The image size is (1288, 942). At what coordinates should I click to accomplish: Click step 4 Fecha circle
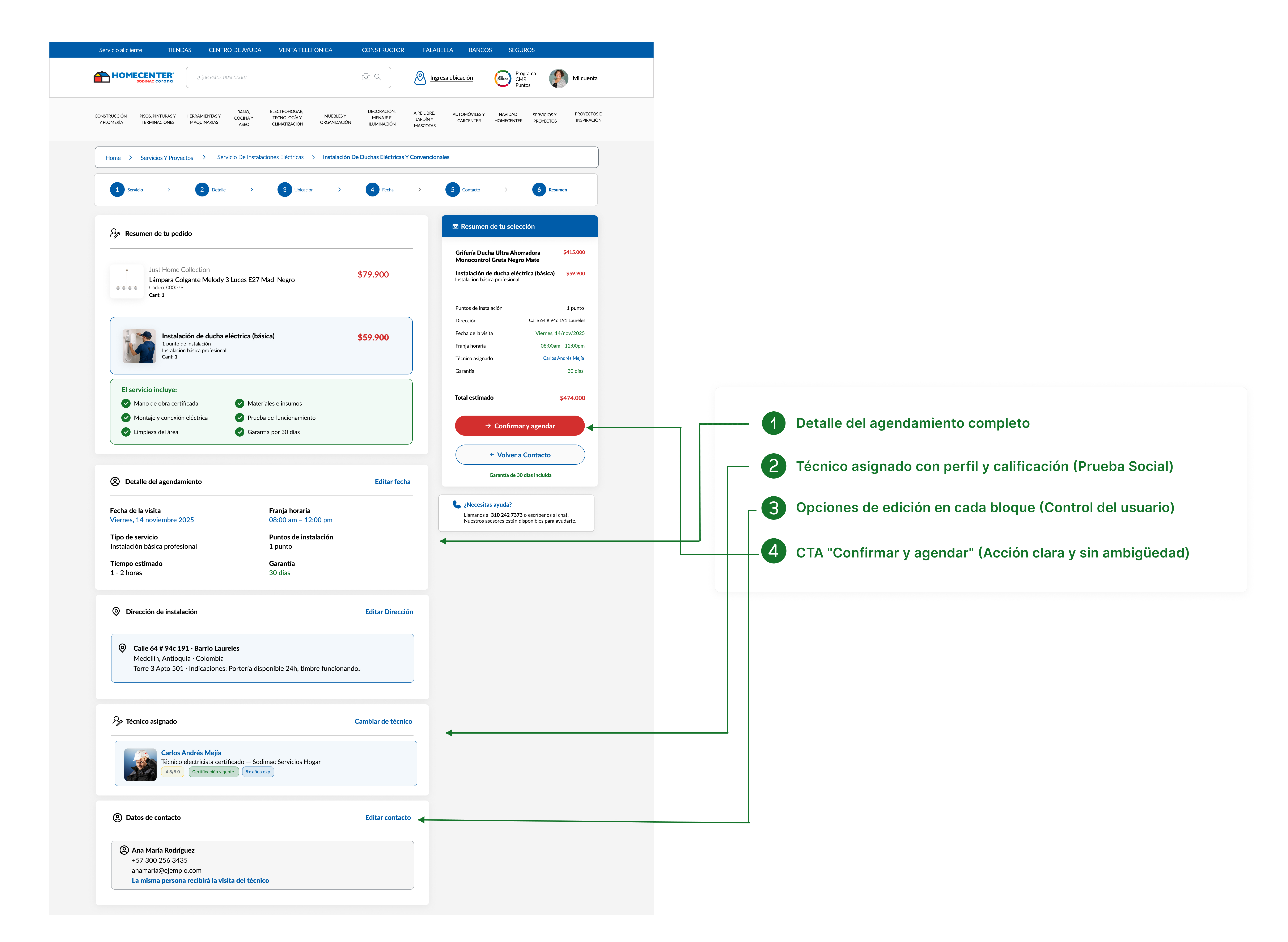[372, 189]
